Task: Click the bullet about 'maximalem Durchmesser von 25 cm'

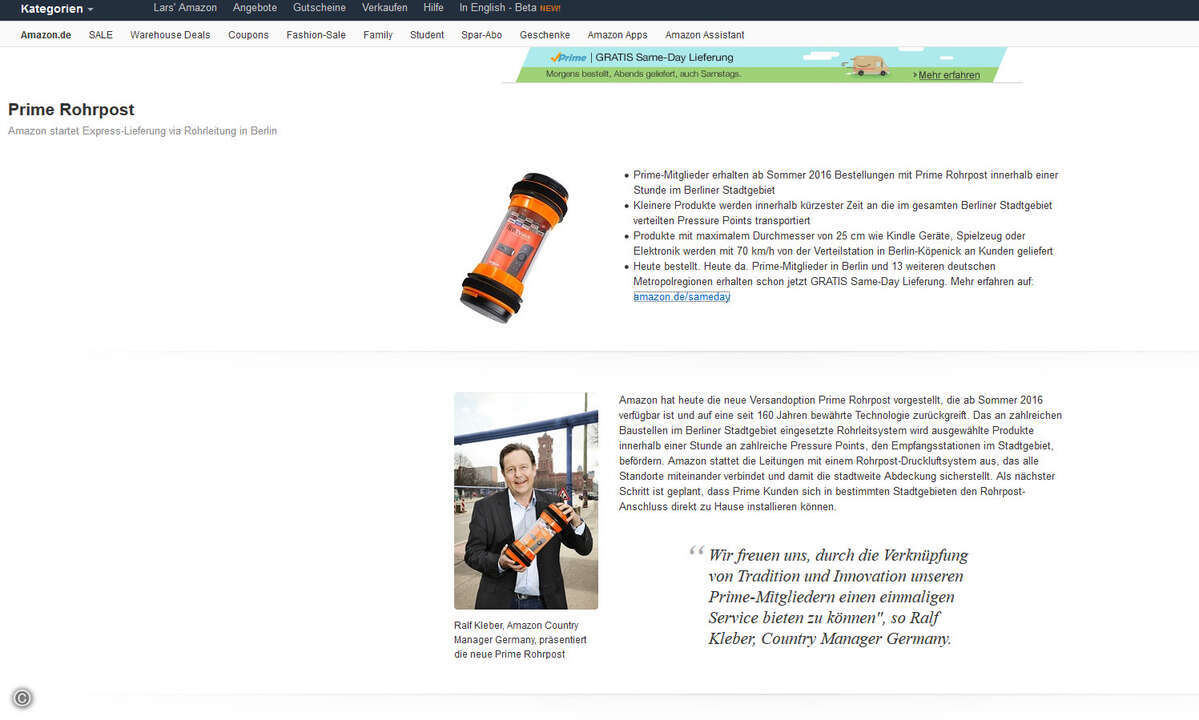Action: click(x=843, y=244)
